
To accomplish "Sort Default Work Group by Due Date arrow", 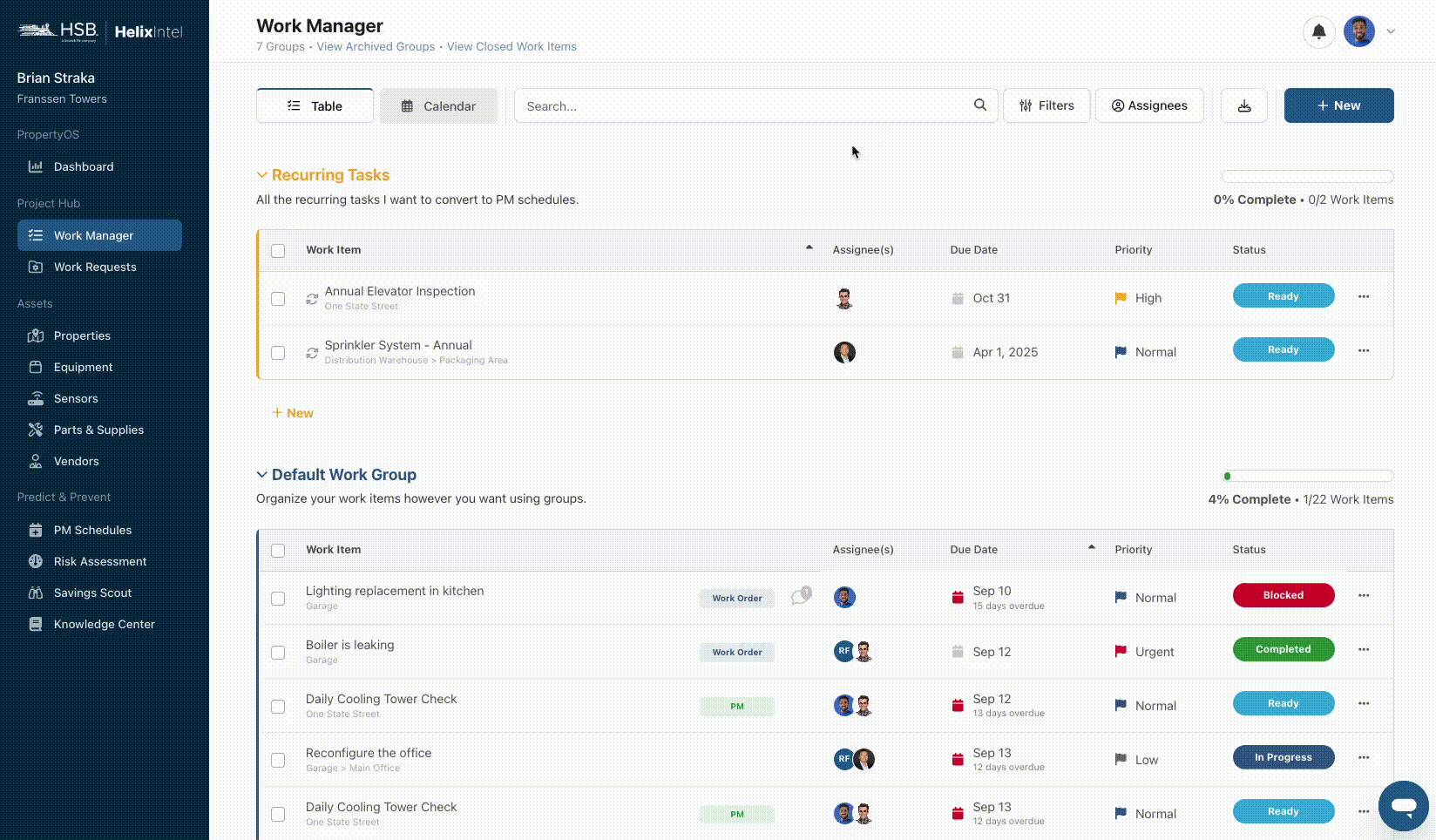I will [x=1092, y=547].
